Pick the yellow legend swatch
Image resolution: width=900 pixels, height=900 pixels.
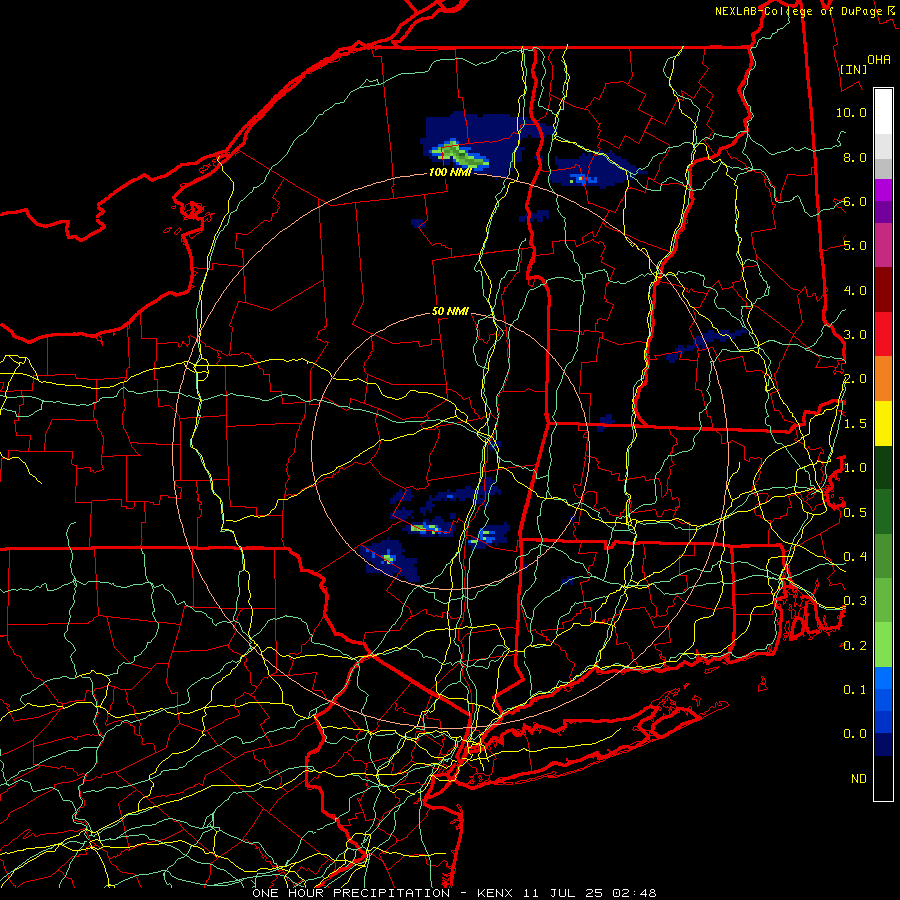click(x=883, y=423)
